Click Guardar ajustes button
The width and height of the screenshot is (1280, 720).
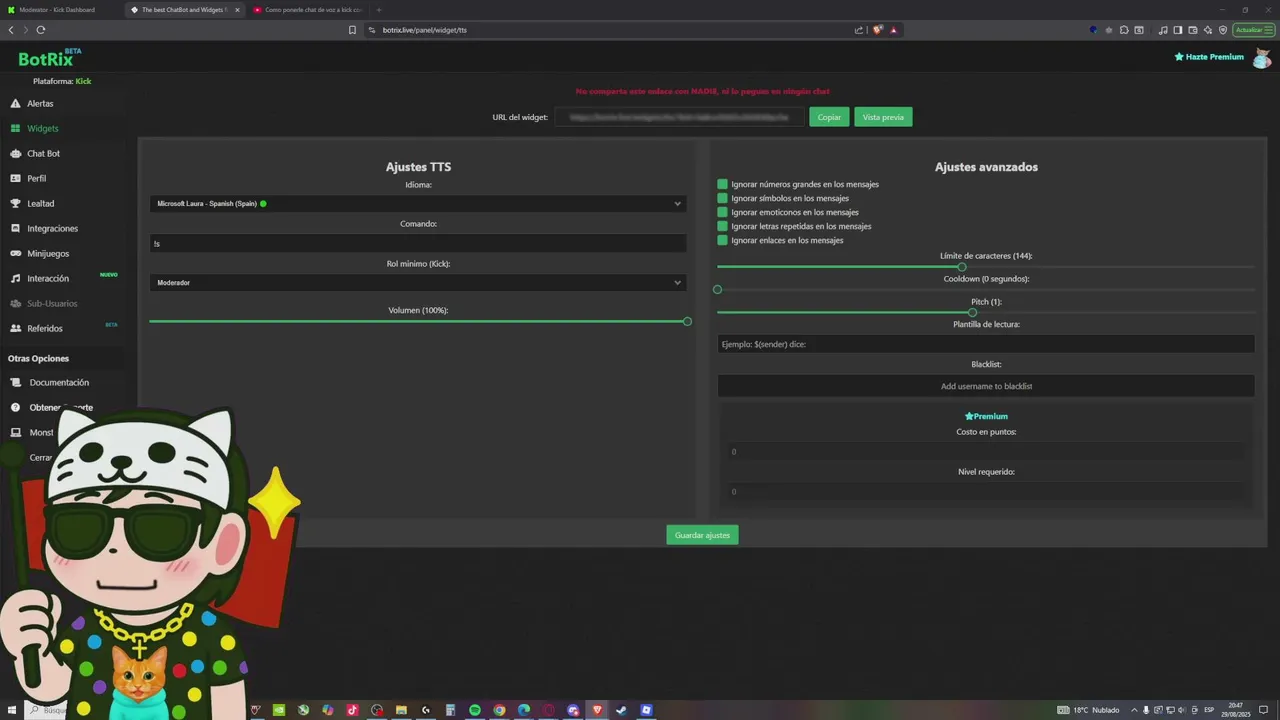point(702,535)
